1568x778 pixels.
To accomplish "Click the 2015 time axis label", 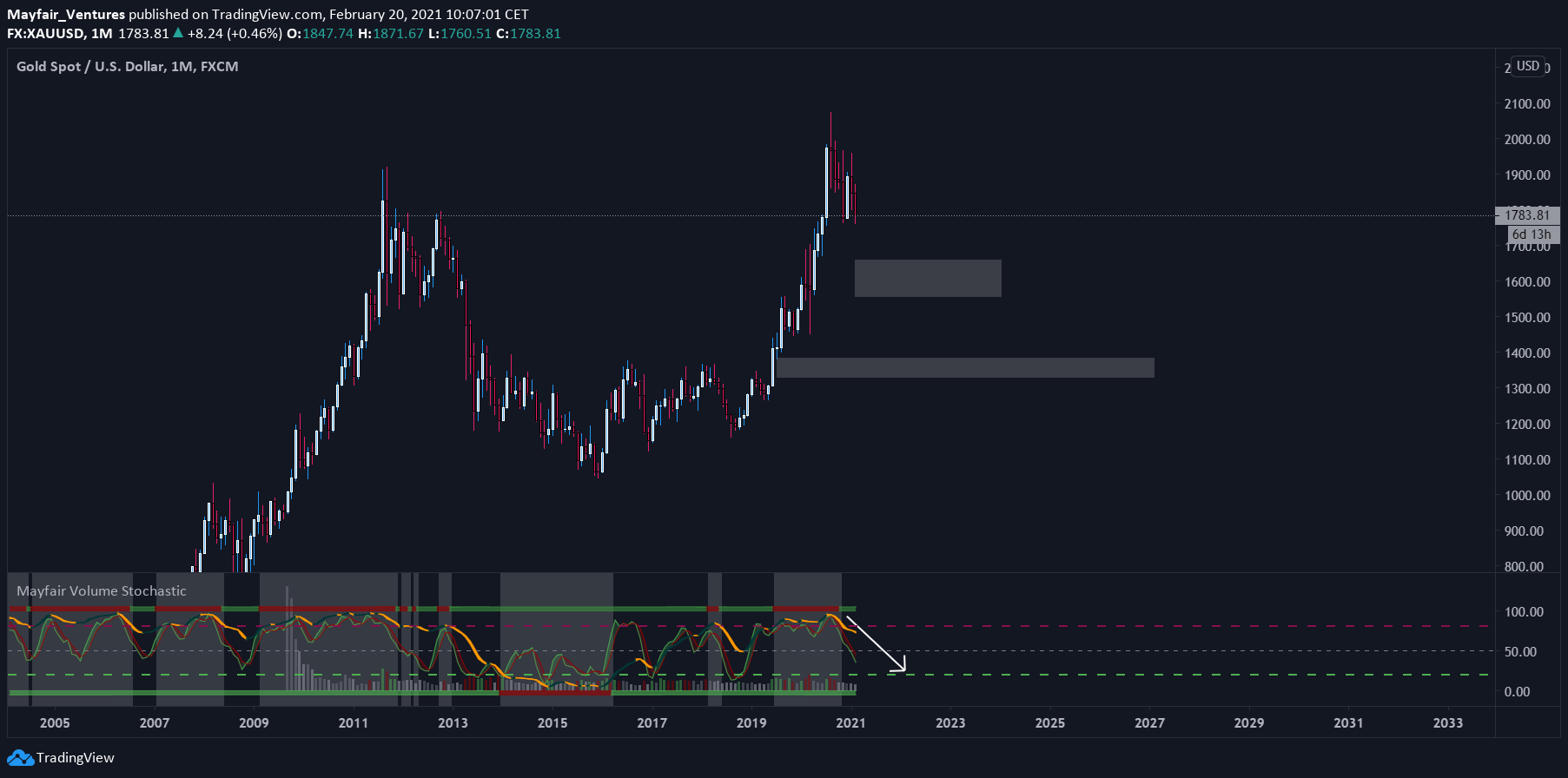I will coord(552,723).
